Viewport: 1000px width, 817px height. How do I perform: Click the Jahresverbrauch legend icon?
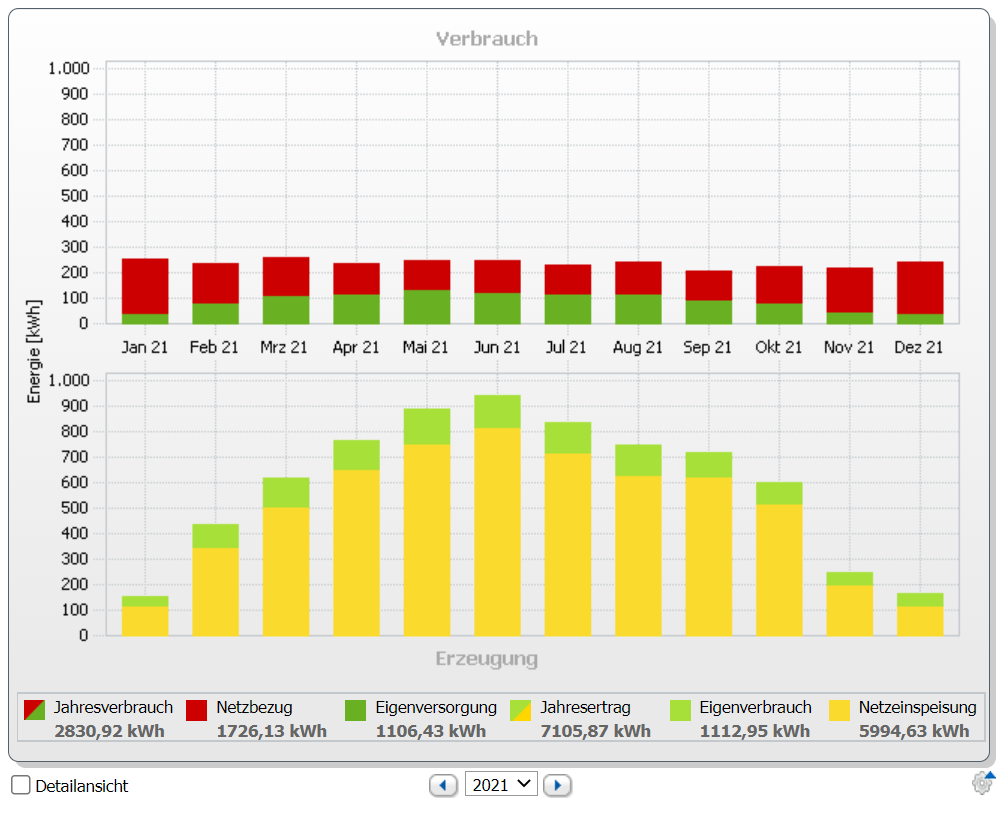tap(34, 710)
